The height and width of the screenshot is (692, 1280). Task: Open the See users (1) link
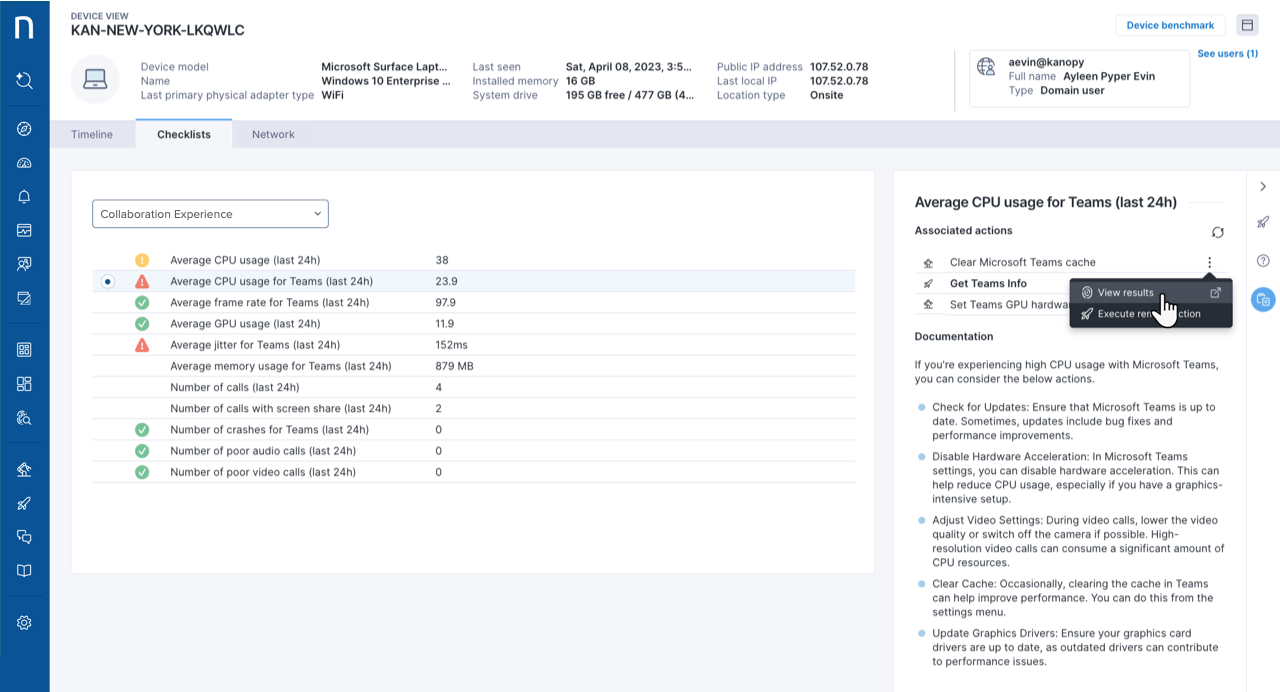1227,53
